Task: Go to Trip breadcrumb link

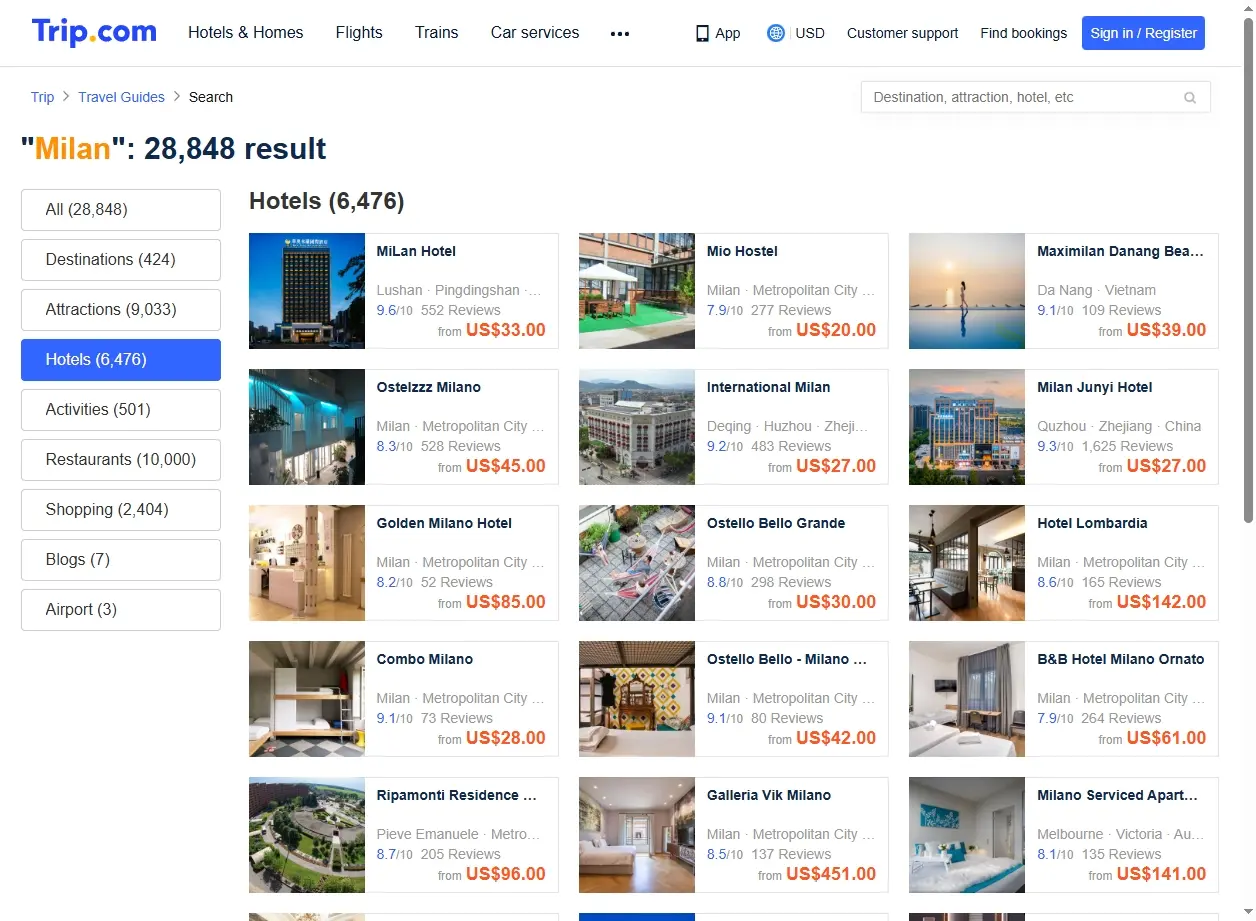Action: (42, 97)
